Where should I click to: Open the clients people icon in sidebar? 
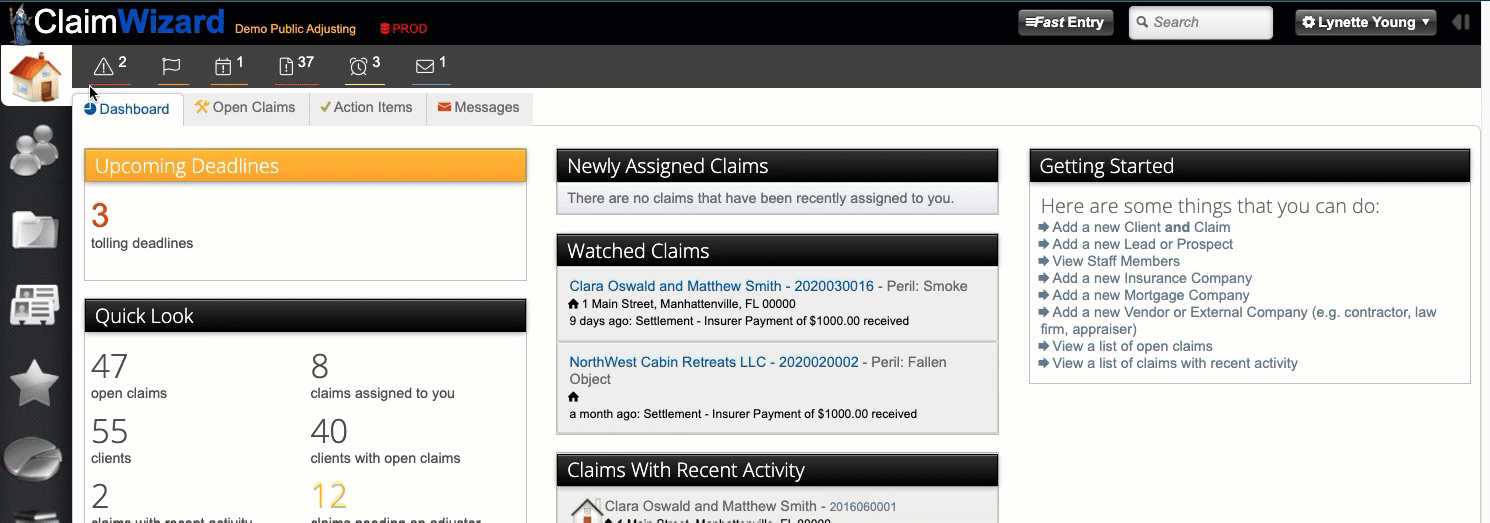(x=35, y=150)
